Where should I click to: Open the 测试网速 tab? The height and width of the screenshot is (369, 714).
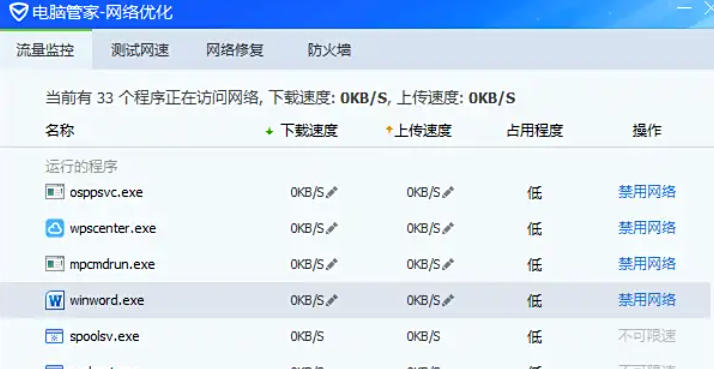pos(140,50)
